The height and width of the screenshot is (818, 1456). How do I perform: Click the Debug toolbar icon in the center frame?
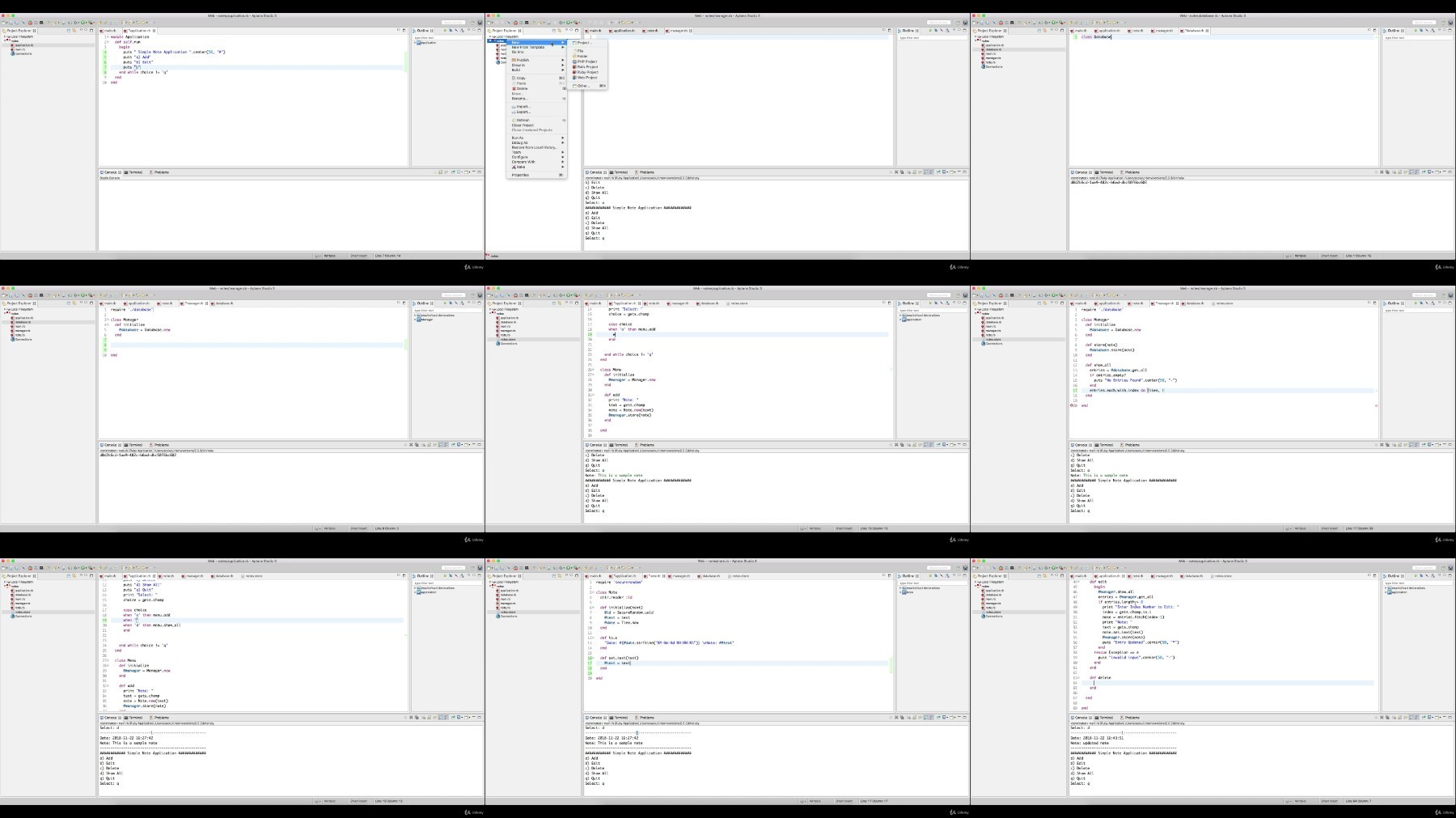561,295
